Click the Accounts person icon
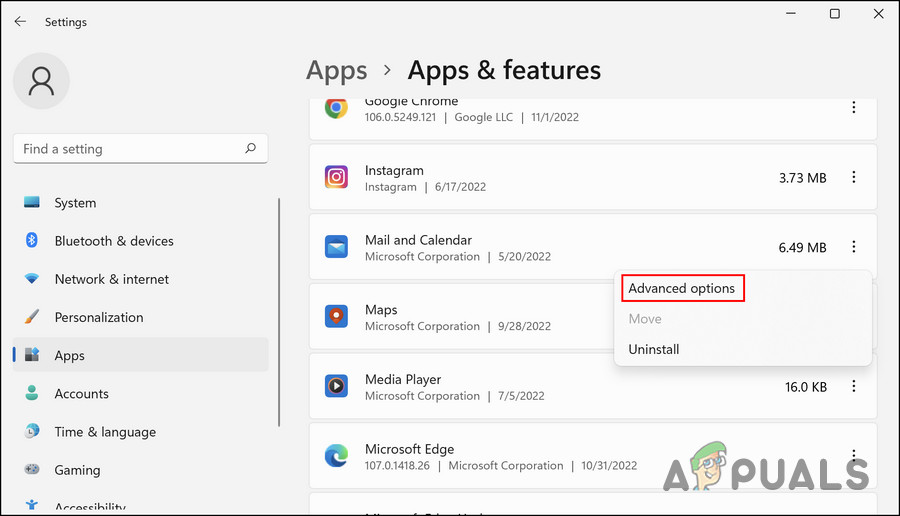900x516 pixels. 32,393
